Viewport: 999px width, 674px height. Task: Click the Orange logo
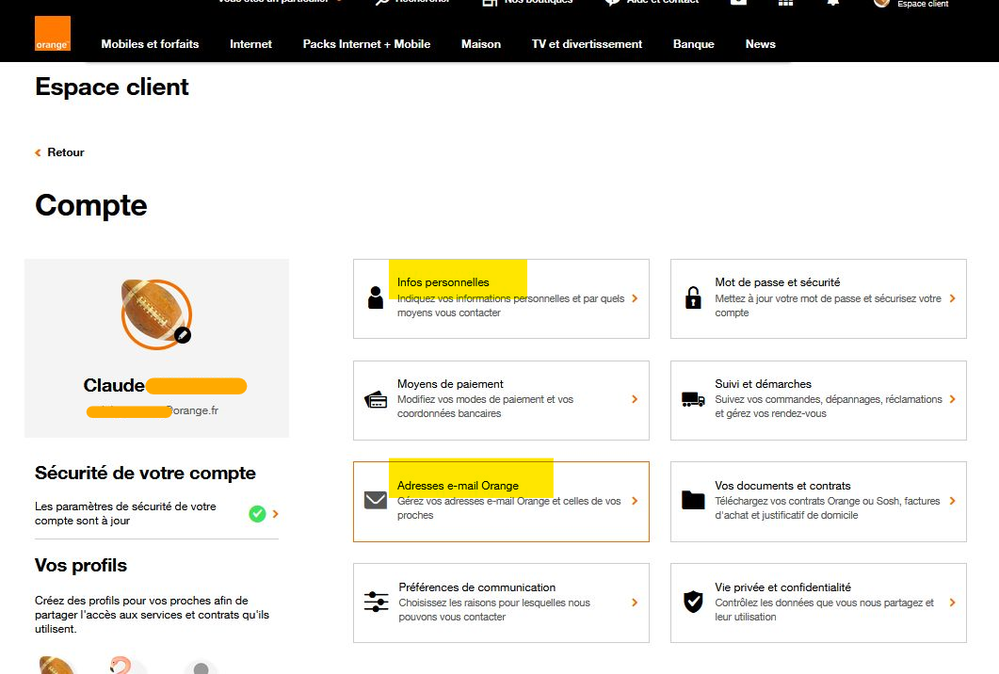point(52,33)
